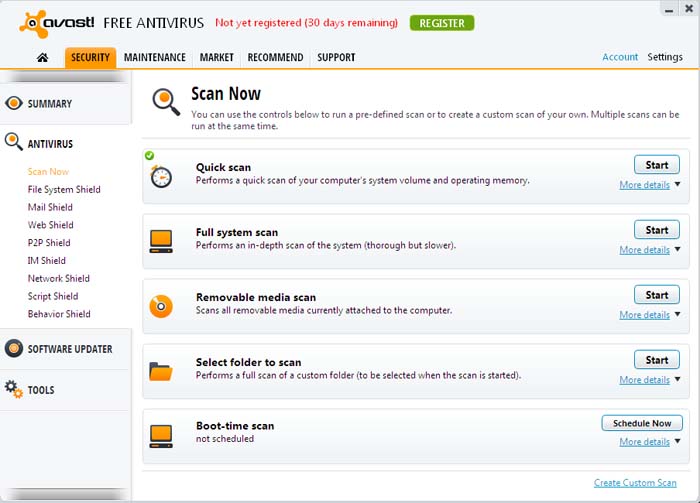Expand More details arrow for Removable media scan
700x503 pixels.
678,314
